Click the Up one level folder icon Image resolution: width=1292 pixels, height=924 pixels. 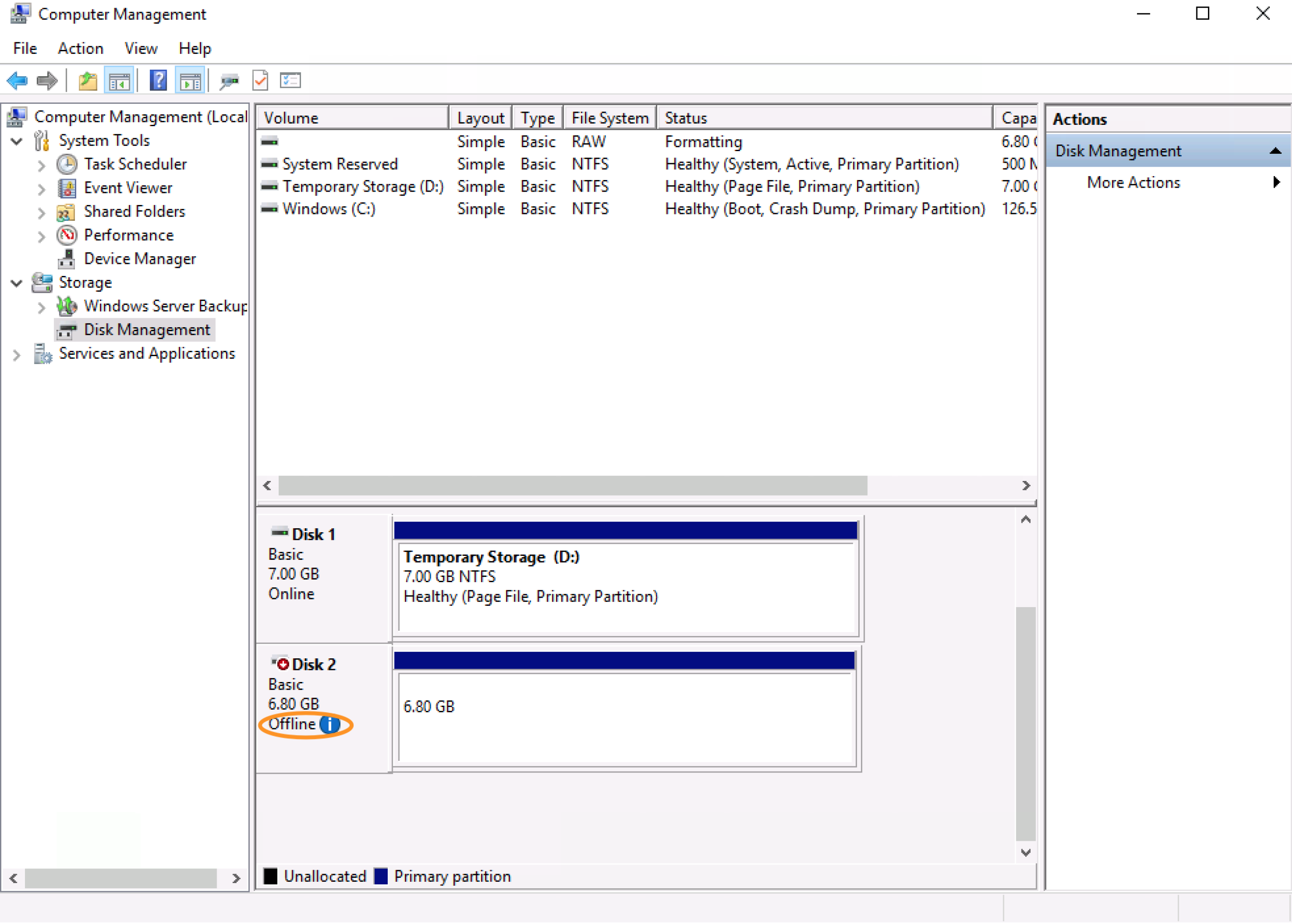(x=88, y=81)
